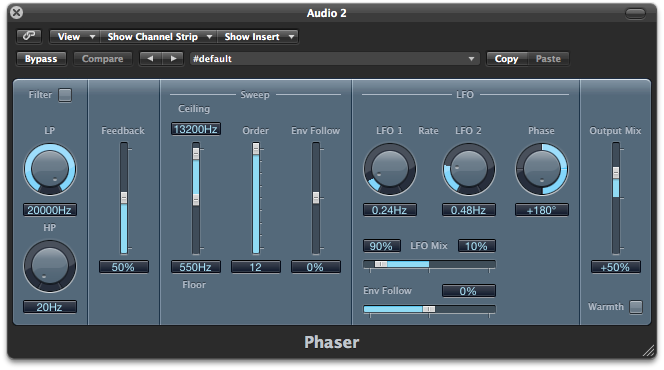The width and height of the screenshot is (664, 370).
Task: Click the LFO Mix label
Action: point(429,246)
